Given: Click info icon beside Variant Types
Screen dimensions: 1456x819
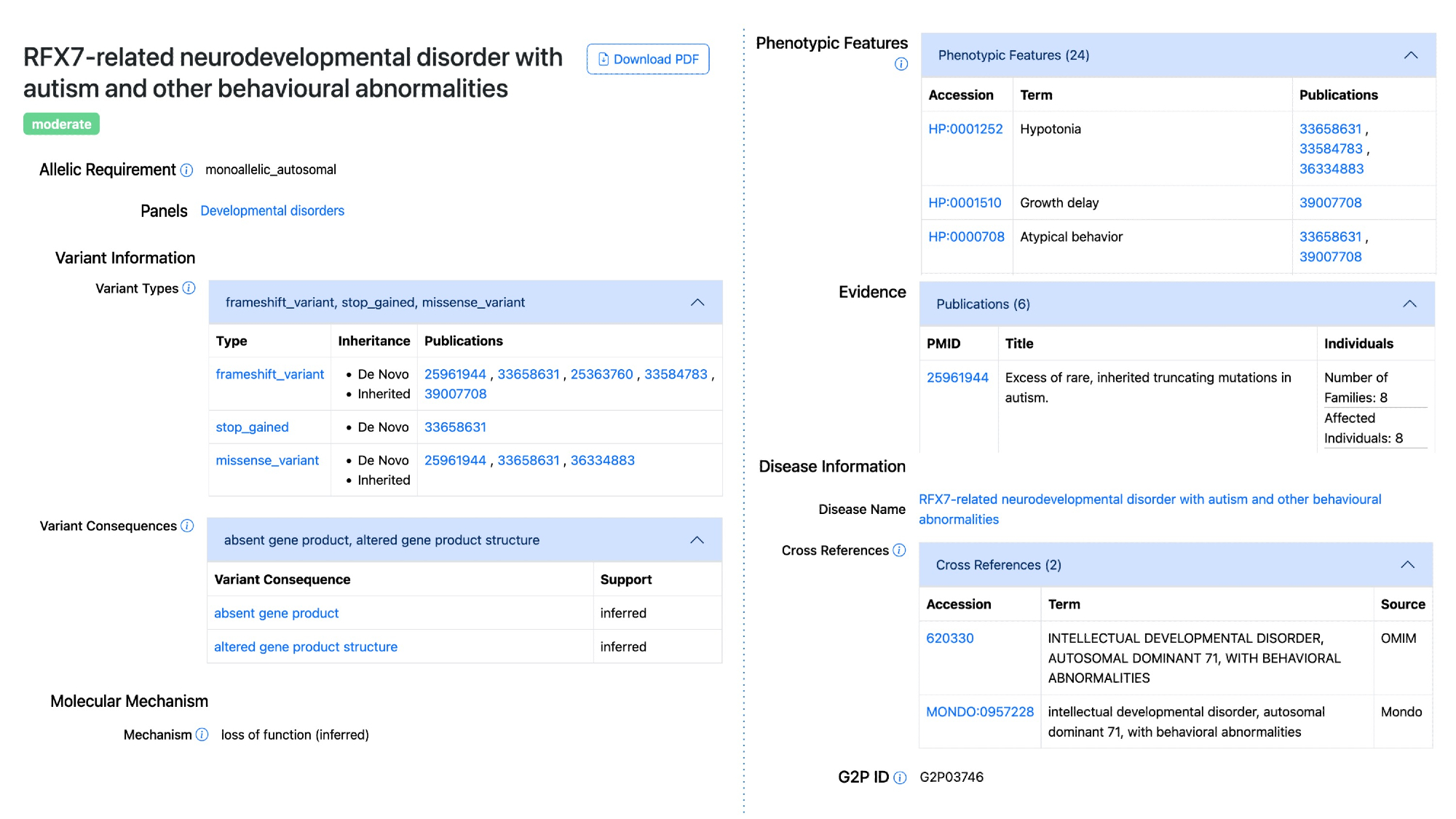Looking at the screenshot, I should pos(189,288).
